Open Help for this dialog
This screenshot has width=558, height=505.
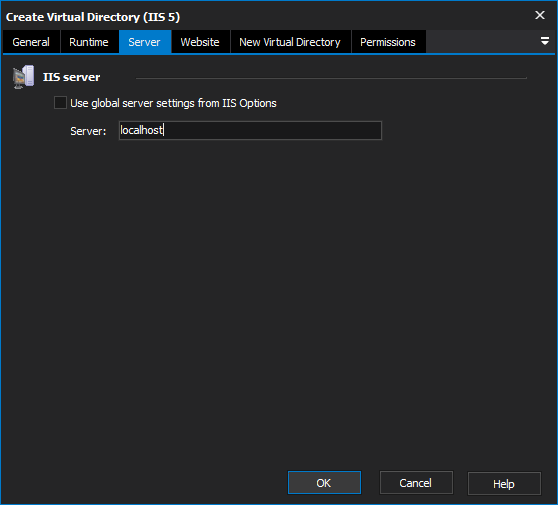504,484
